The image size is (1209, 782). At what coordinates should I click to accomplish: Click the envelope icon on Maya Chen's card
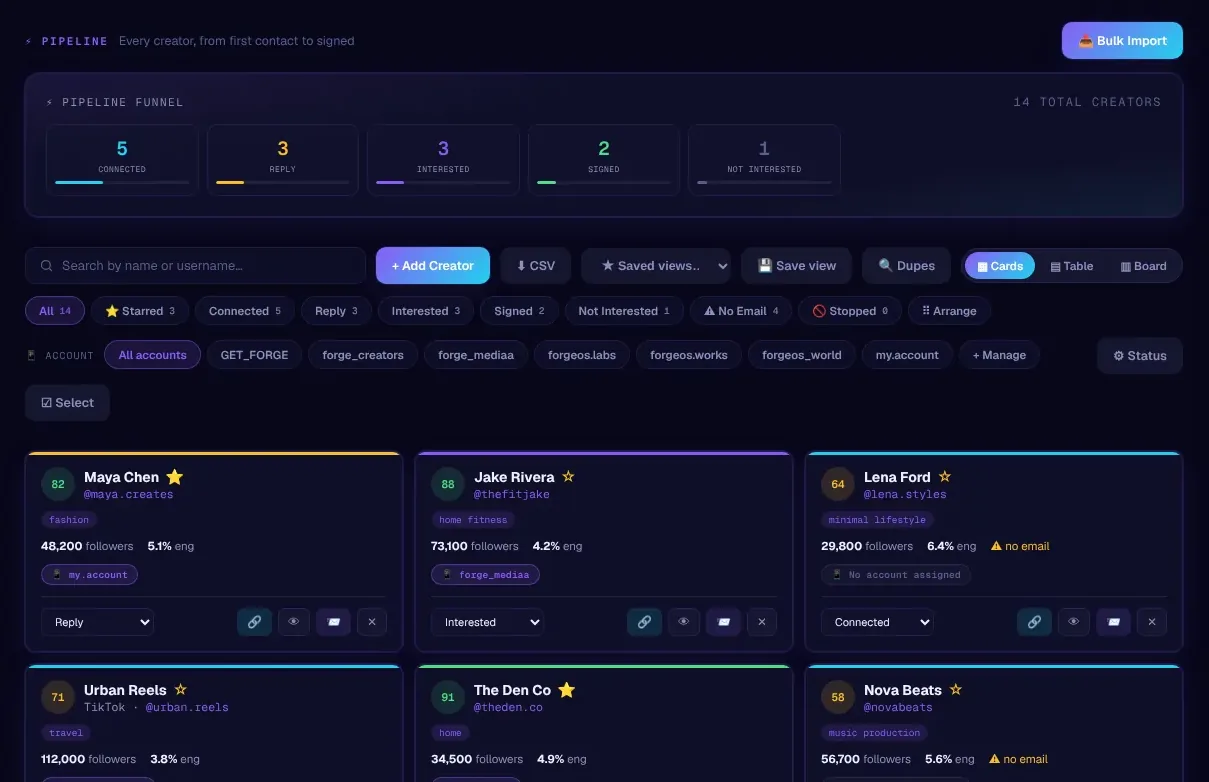coord(333,622)
